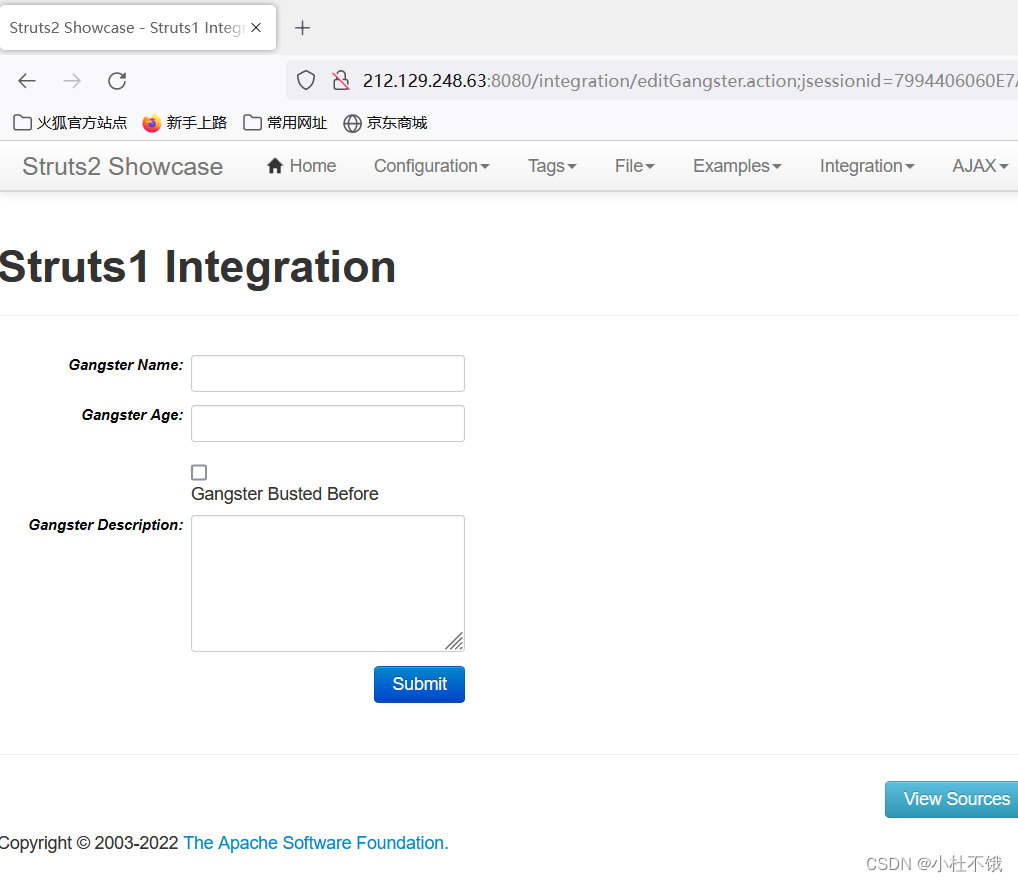Expand the AJAX dropdown menu

[x=980, y=166]
